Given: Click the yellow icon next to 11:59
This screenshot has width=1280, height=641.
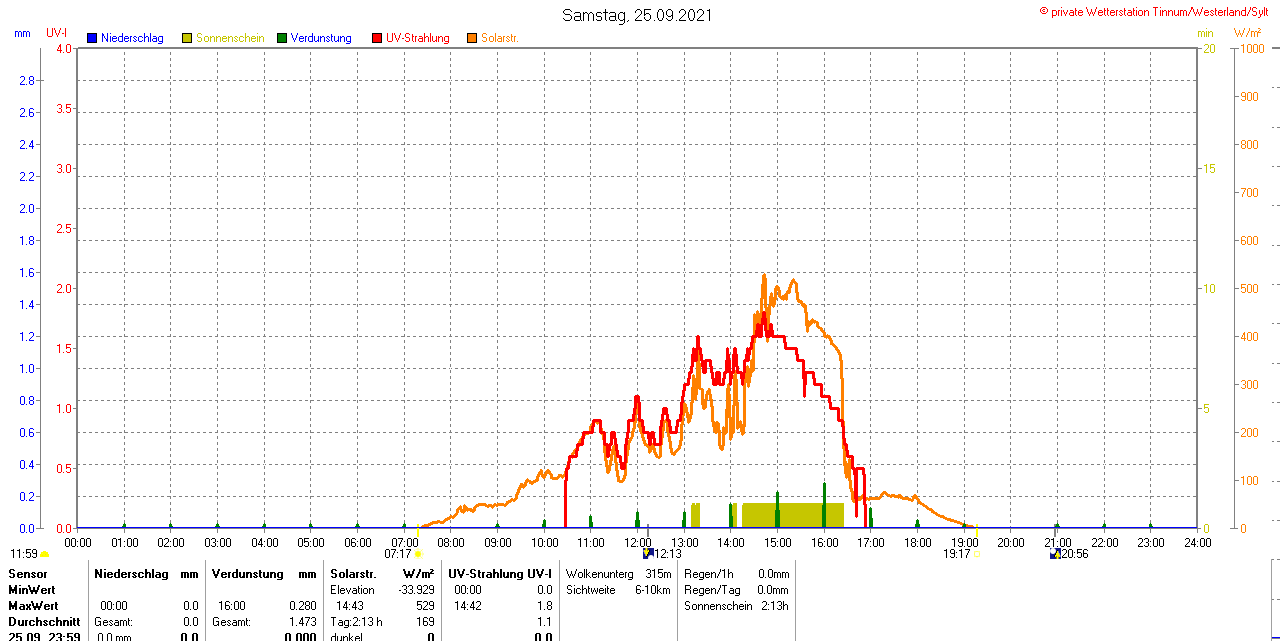Looking at the screenshot, I should coord(44,554).
